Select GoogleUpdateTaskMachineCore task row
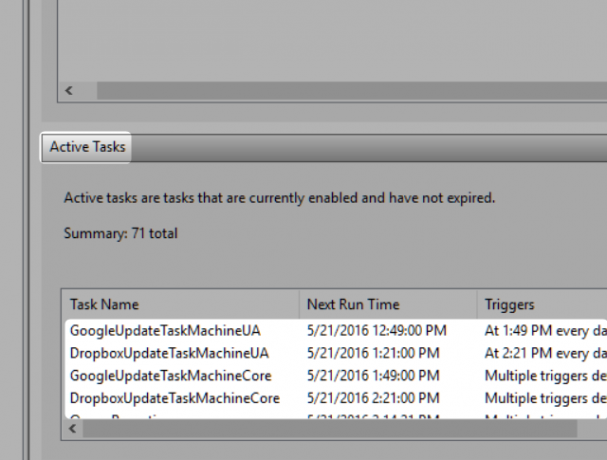 [336, 376]
